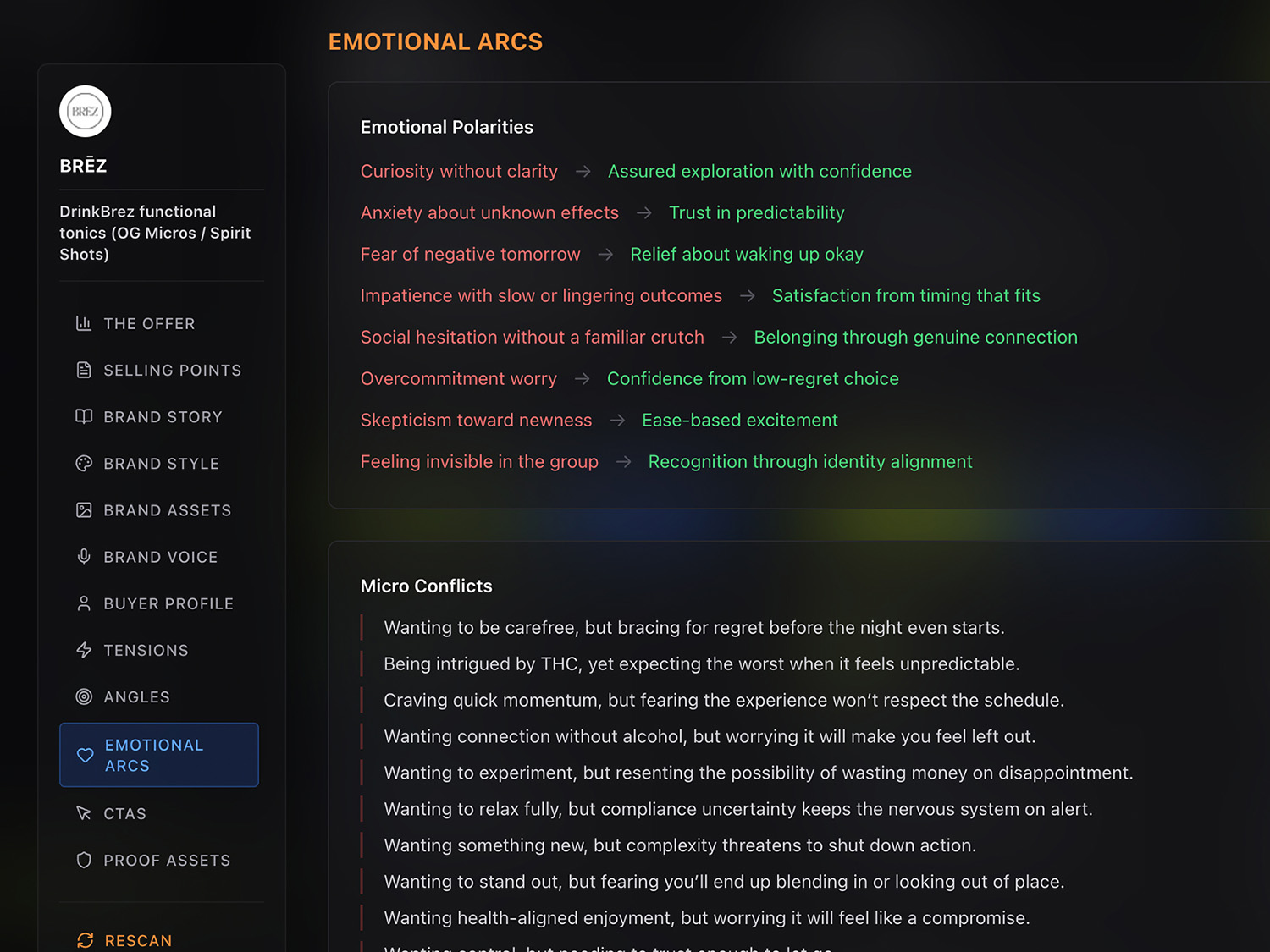Click the cursor icon beside CTAS
Screen dimensions: 1270x952
pos(84,813)
